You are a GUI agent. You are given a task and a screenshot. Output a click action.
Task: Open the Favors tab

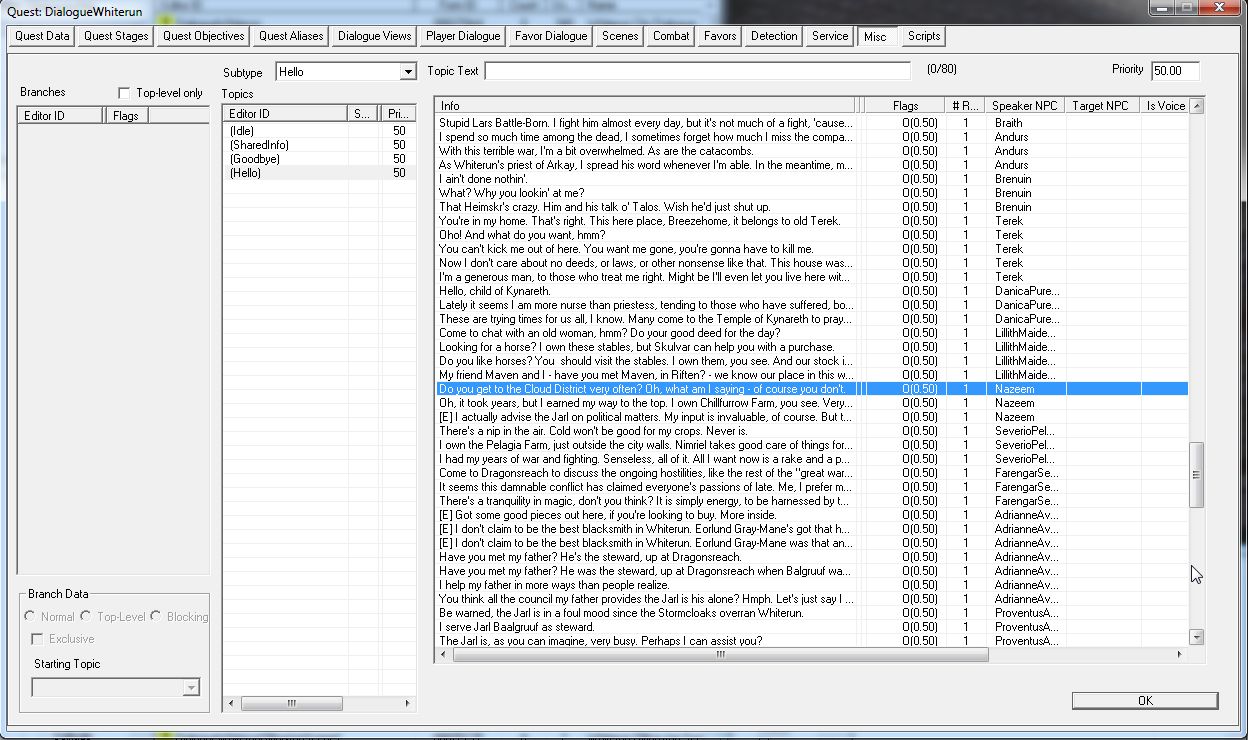(x=720, y=36)
